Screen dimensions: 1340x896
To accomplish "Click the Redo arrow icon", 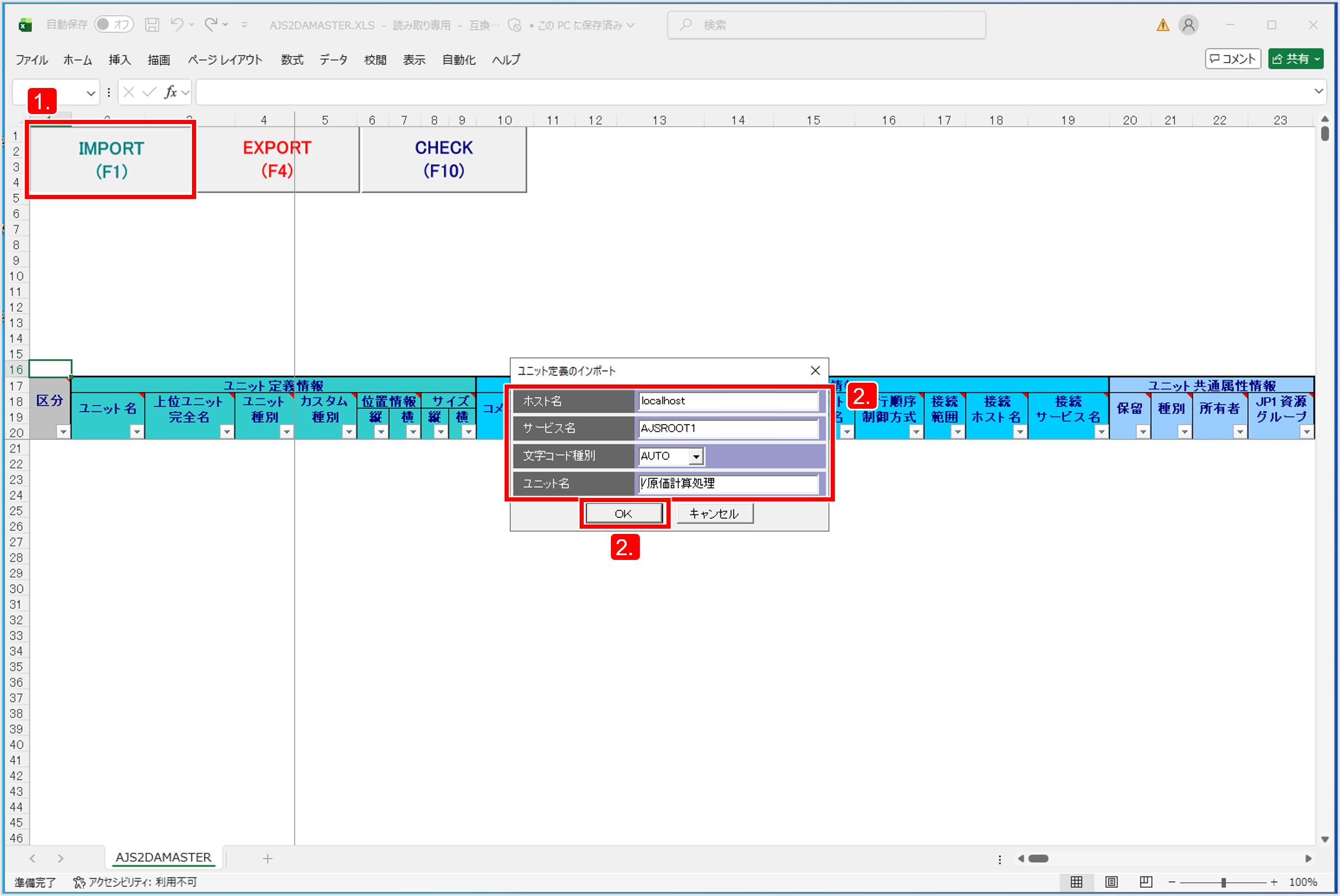I will [211, 24].
